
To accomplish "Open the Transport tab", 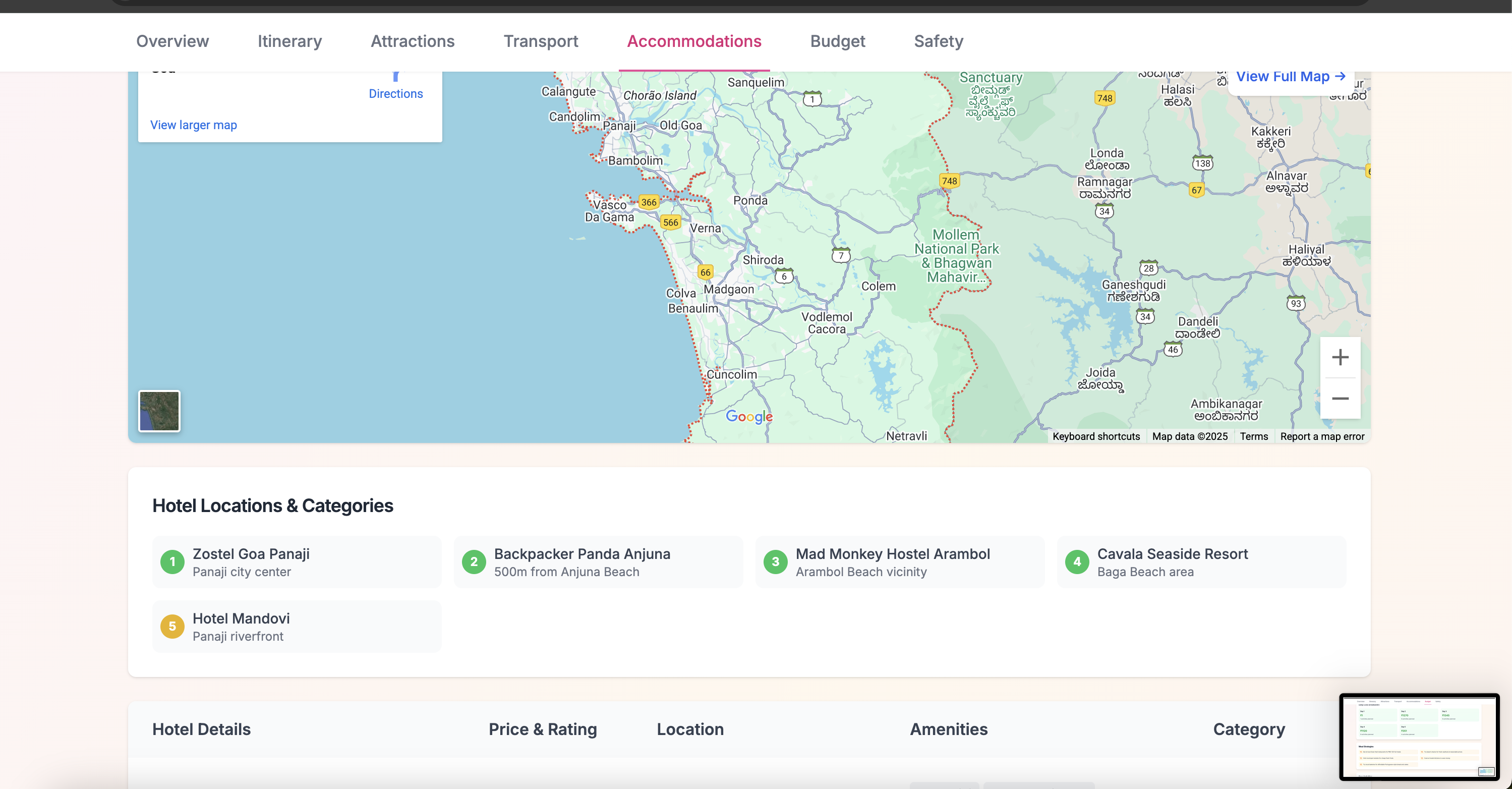I will coord(541,41).
